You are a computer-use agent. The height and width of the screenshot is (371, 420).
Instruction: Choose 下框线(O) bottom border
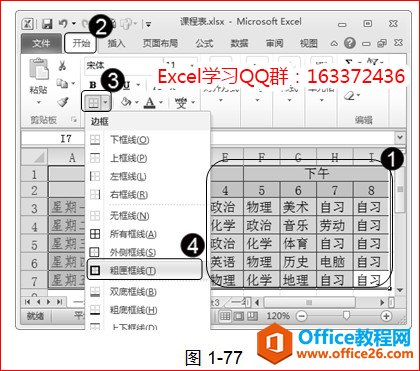click(x=148, y=140)
